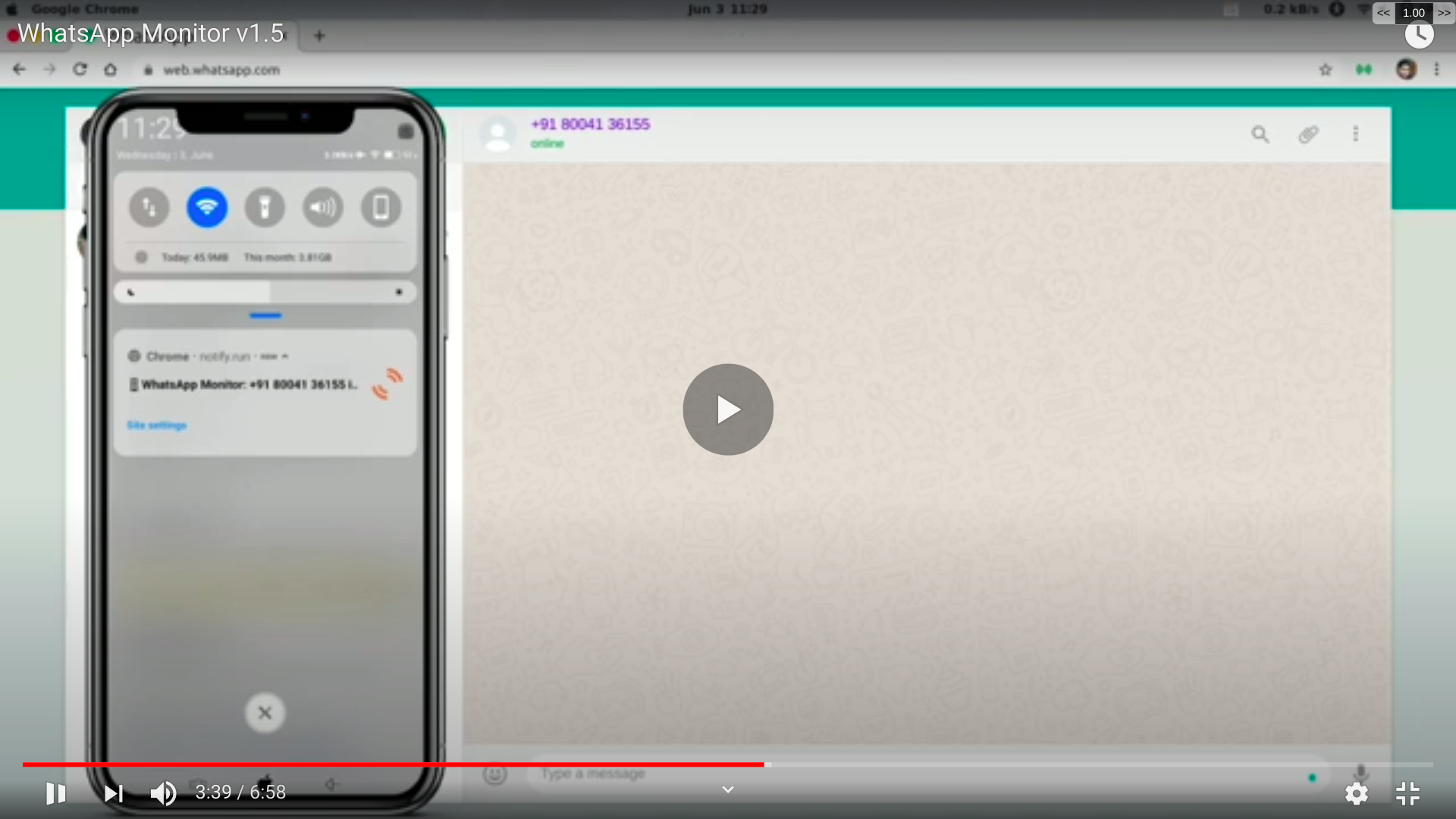Toggle Wi-Fi on the phone
Screen dimensions: 1456x819
click(x=207, y=207)
